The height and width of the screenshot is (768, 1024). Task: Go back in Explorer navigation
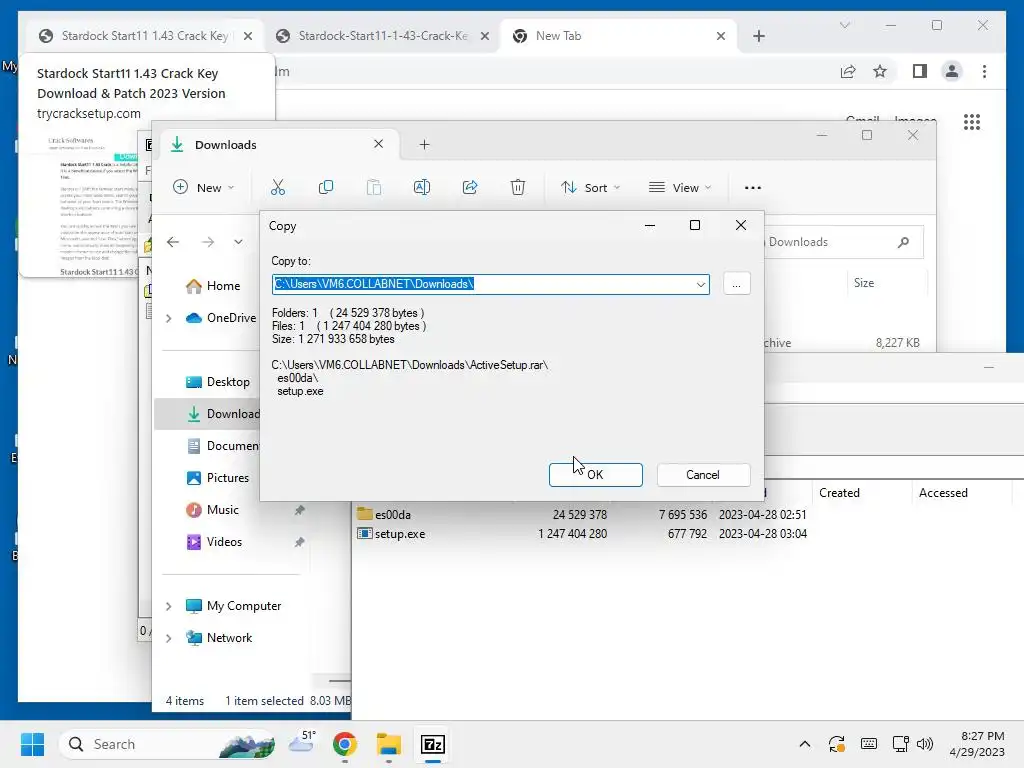(x=173, y=242)
